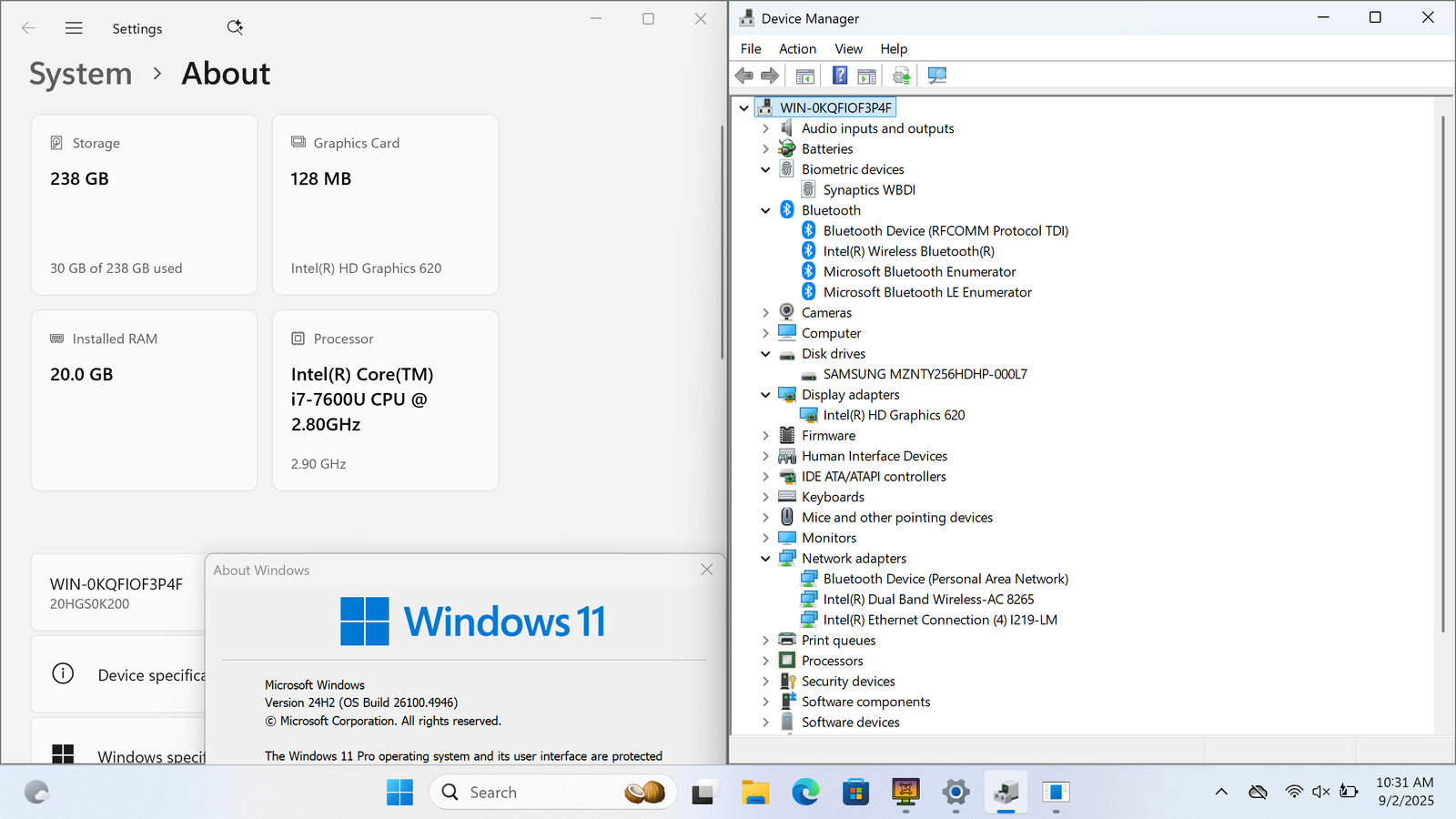
Task: Launch Microsoft Edge from the taskbar
Action: point(805,793)
